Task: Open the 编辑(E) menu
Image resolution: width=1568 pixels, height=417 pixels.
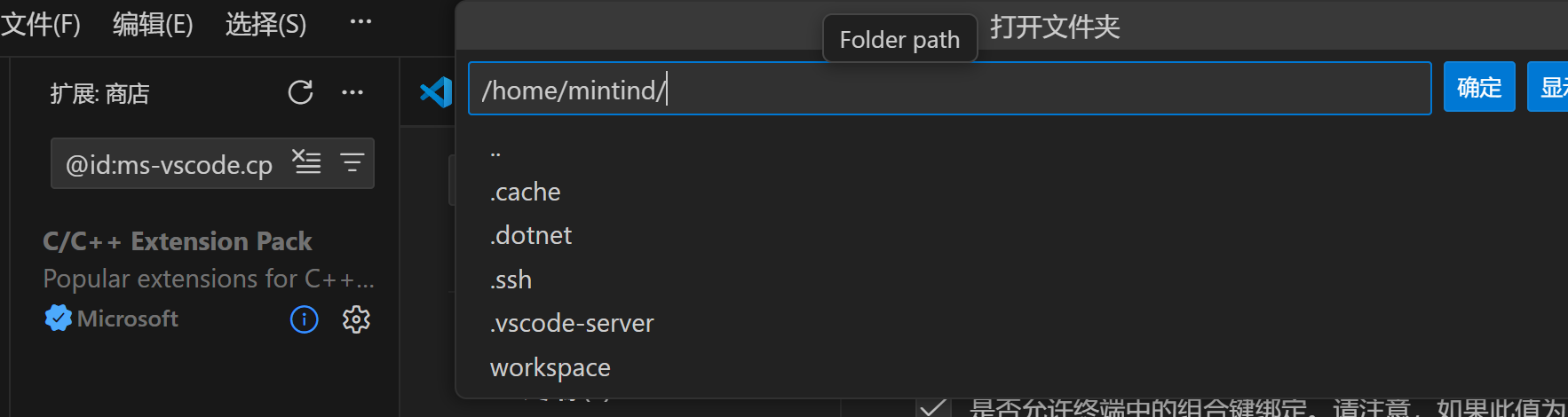Action: pos(153,24)
